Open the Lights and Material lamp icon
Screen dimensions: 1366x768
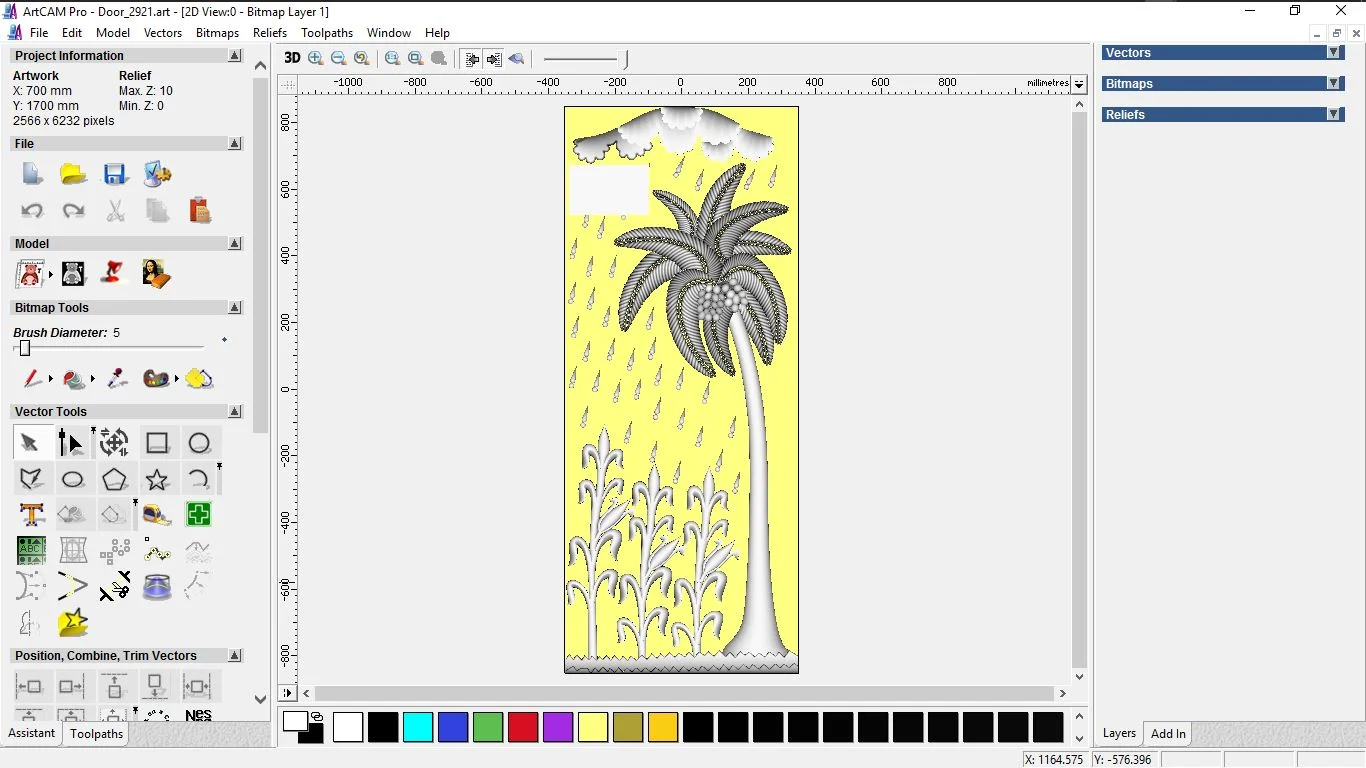(114, 273)
